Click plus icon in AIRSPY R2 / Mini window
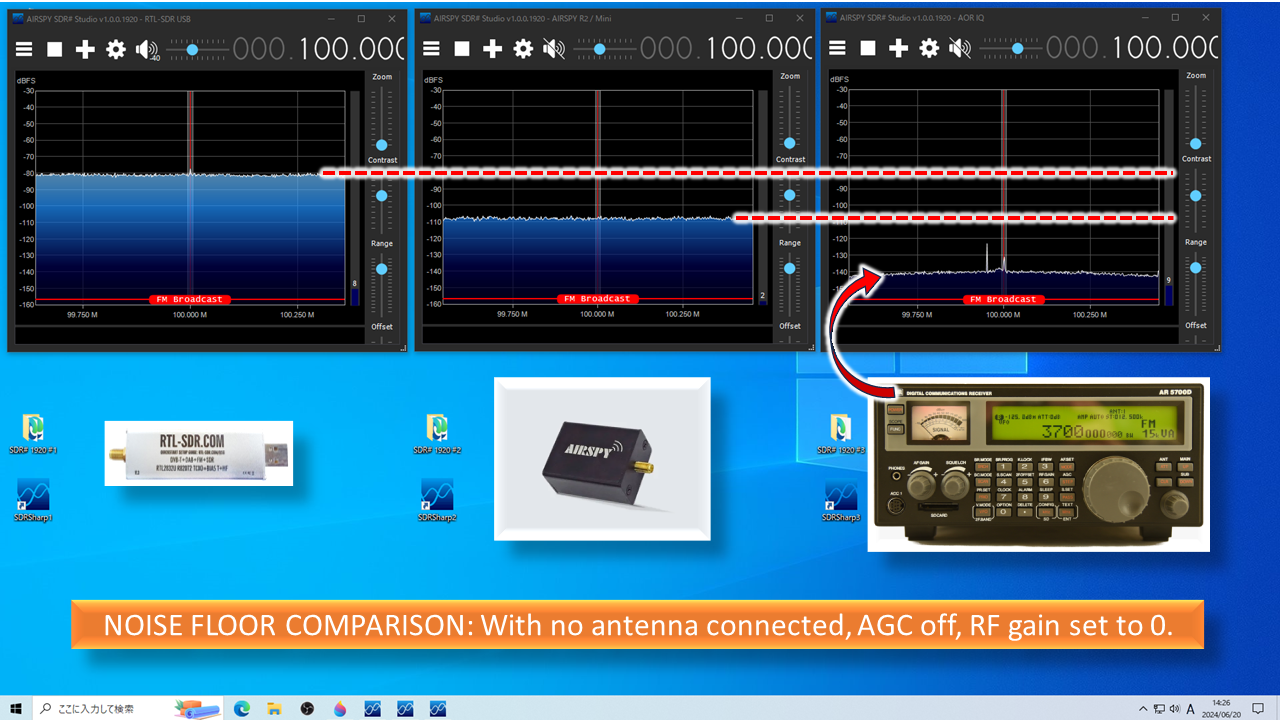This screenshot has height=720, width=1280. 492,49
